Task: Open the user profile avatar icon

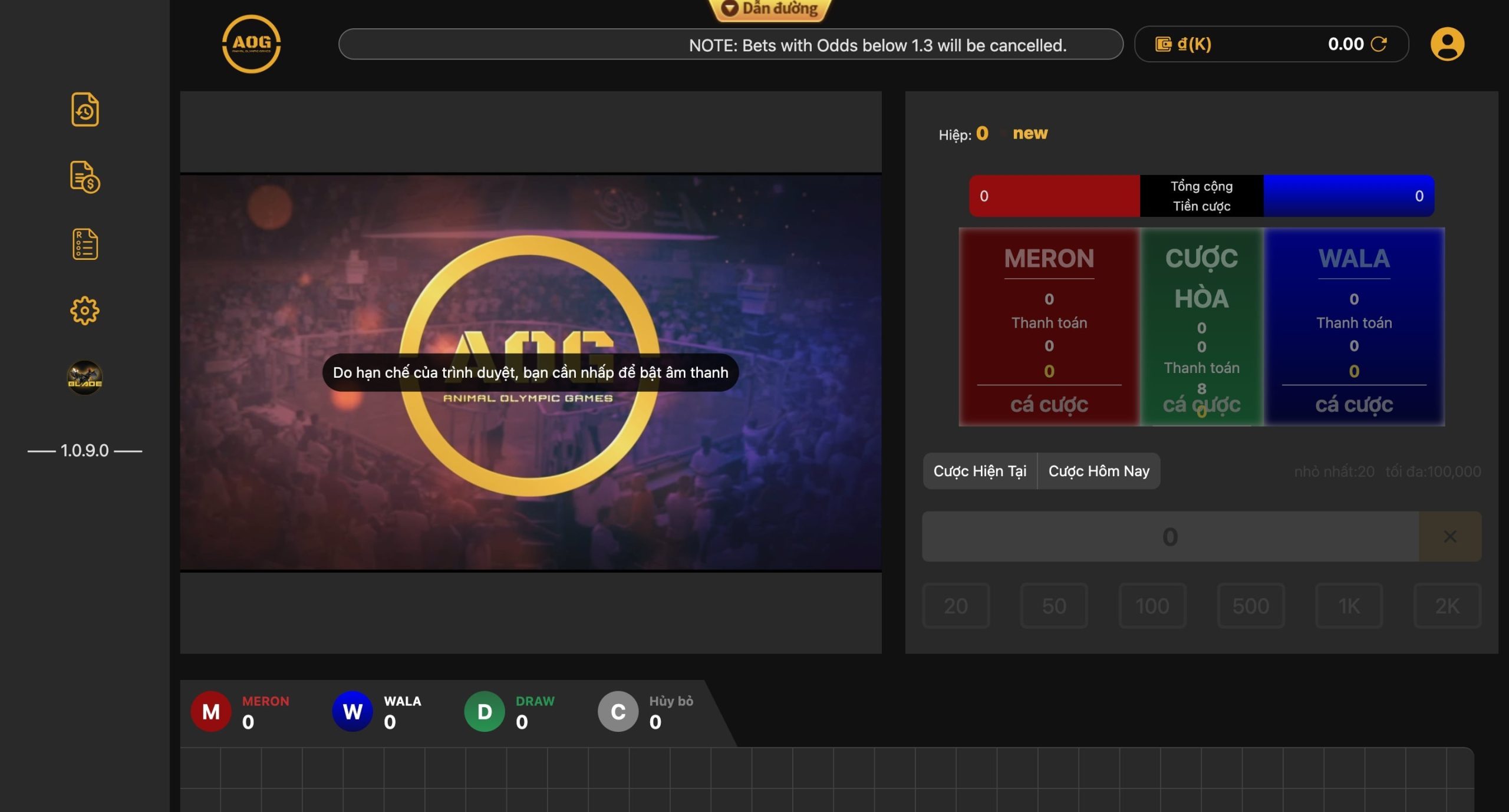Action: pos(1447,44)
